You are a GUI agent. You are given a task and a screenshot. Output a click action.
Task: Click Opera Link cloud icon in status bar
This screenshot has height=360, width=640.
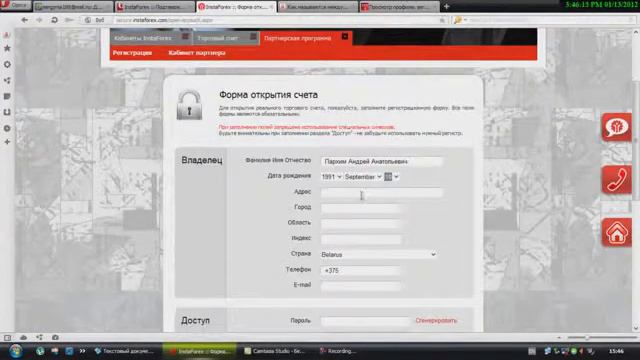23,338
